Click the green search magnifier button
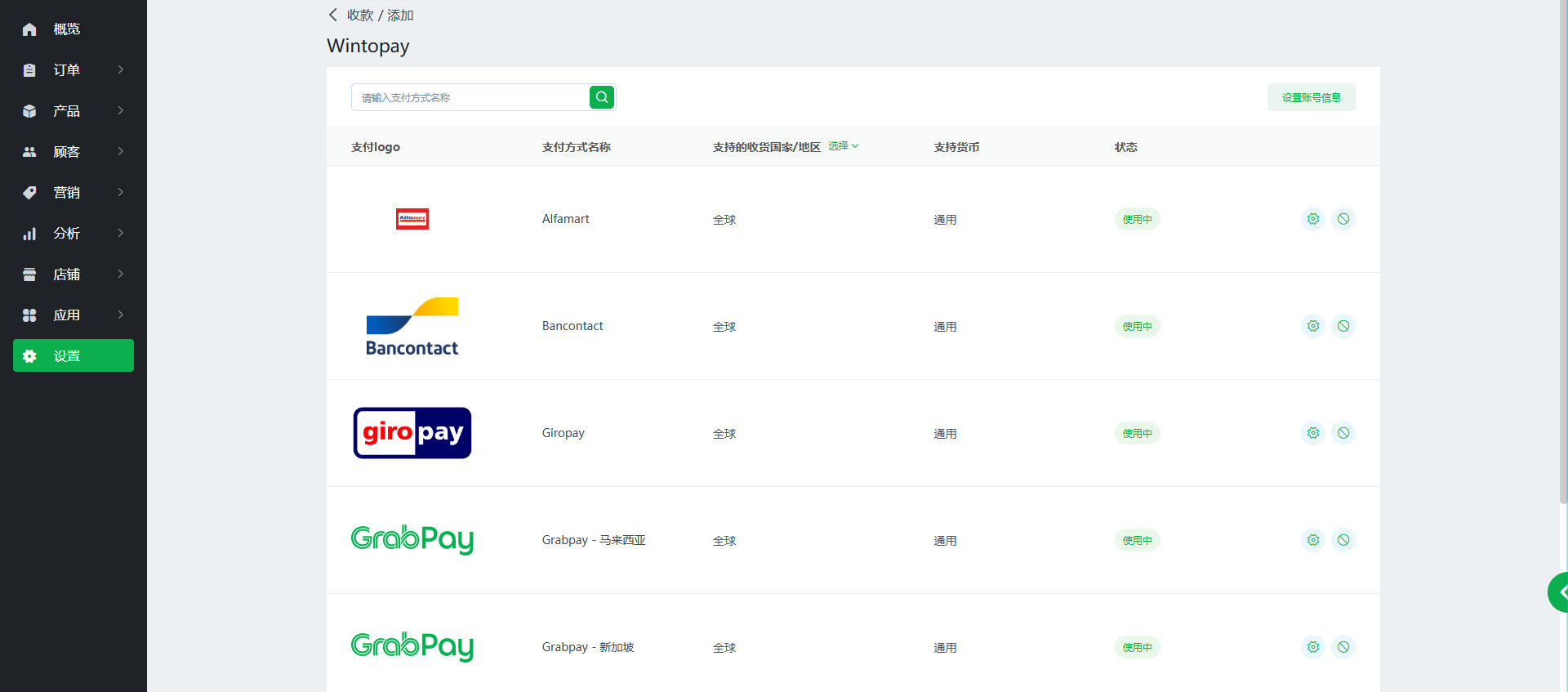1568x692 pixels. coord(602,97)
